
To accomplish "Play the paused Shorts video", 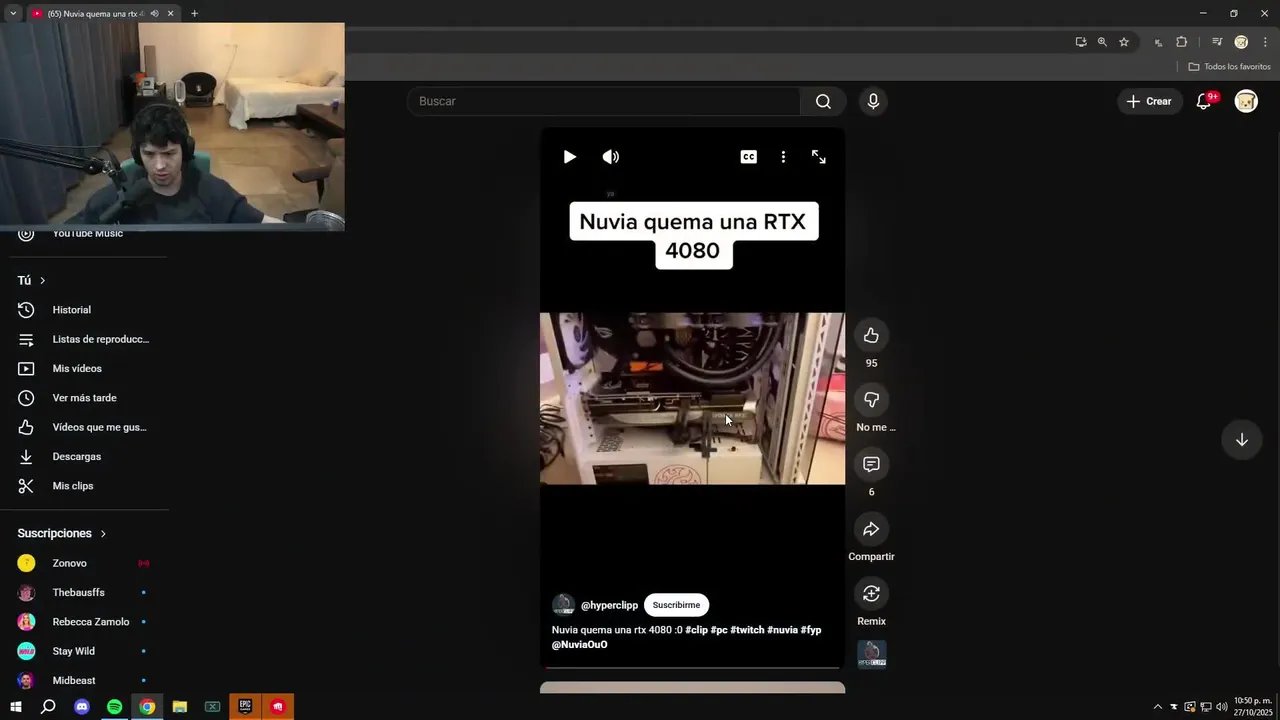I will coord(569,157).
